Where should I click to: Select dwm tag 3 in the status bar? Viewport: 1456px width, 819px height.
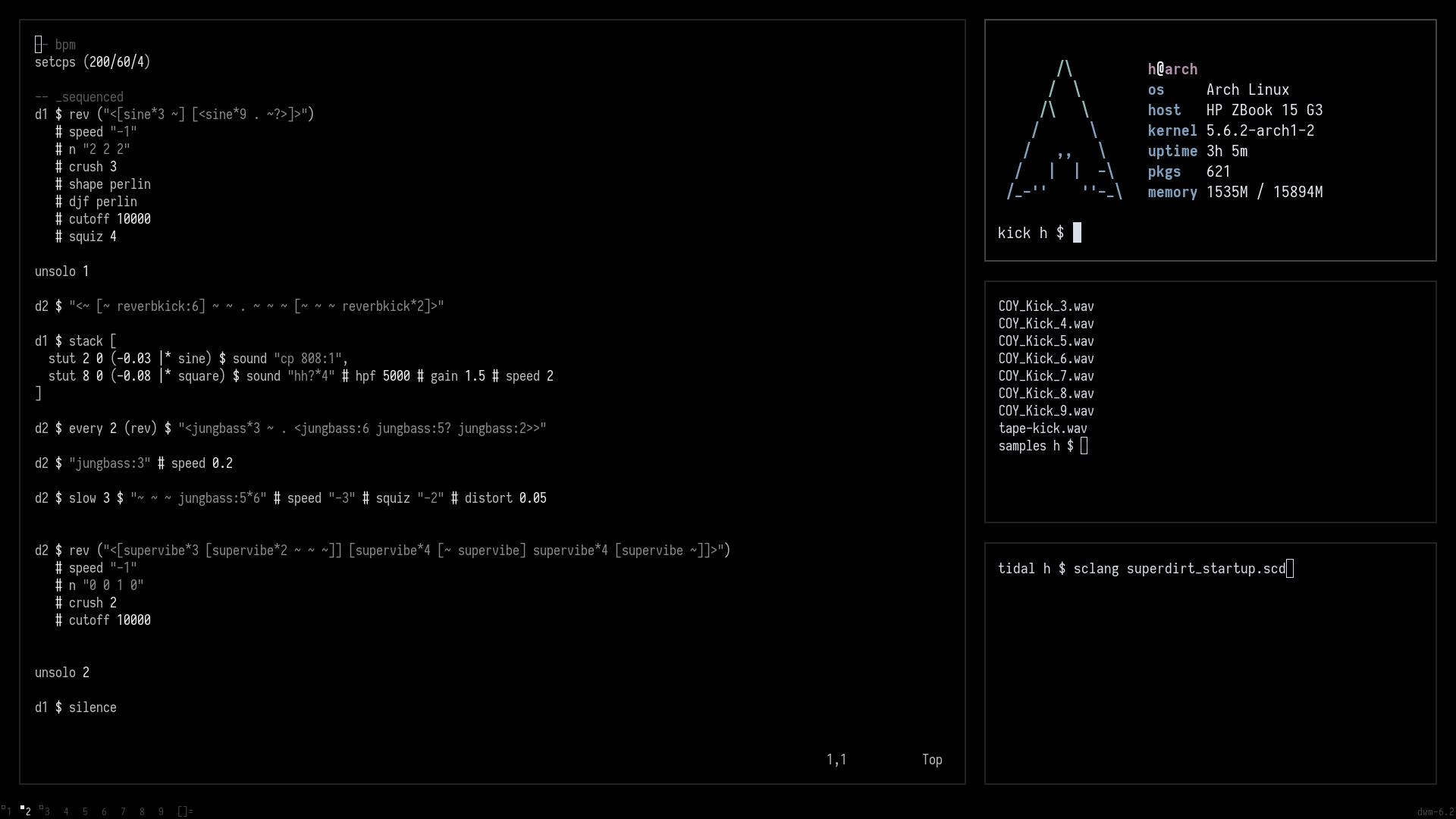(47, 811)
